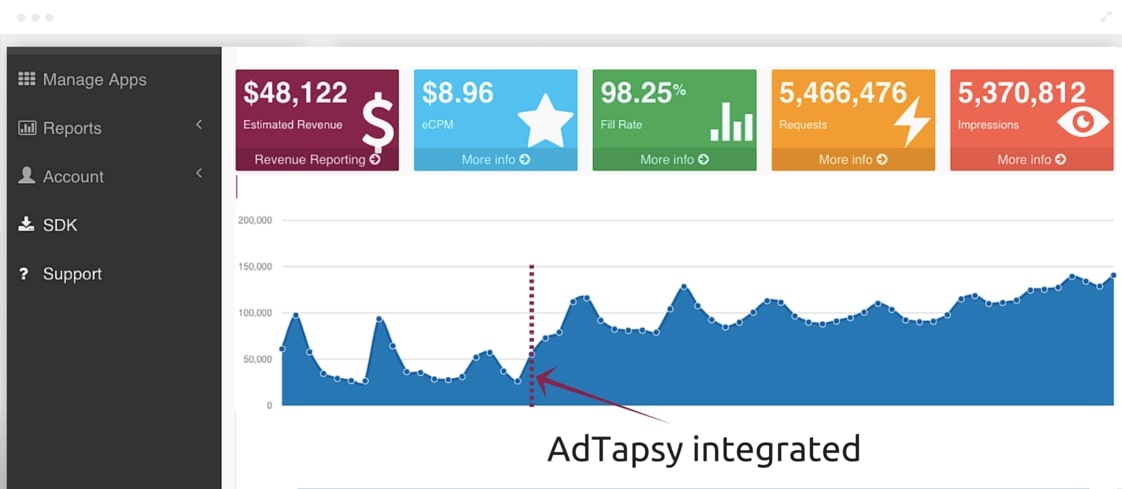
Task: Click the eye icon on Impressions card
Action: (x=1083, y=122)
